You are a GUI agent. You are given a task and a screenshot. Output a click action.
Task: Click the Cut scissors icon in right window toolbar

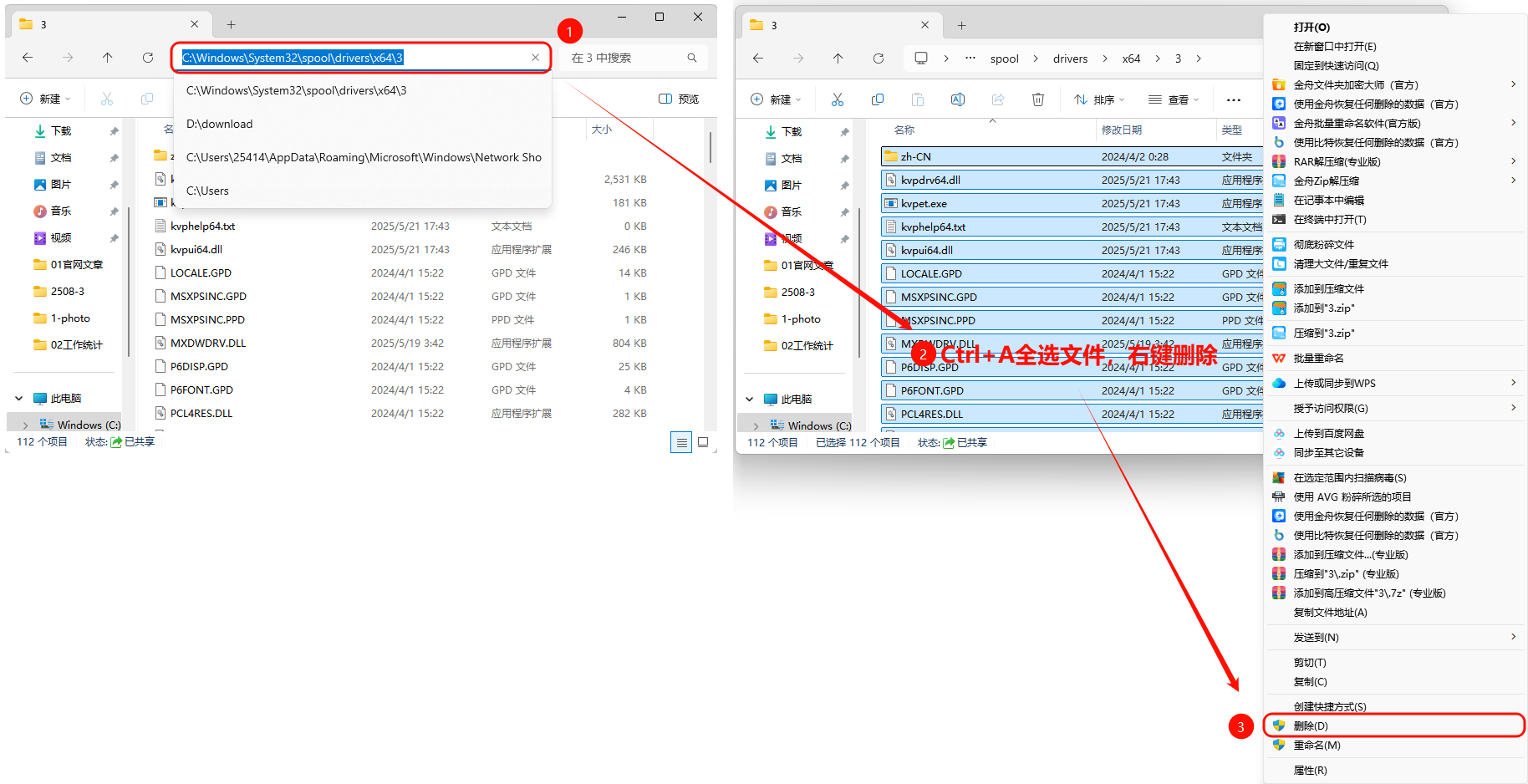click(837, 99)
